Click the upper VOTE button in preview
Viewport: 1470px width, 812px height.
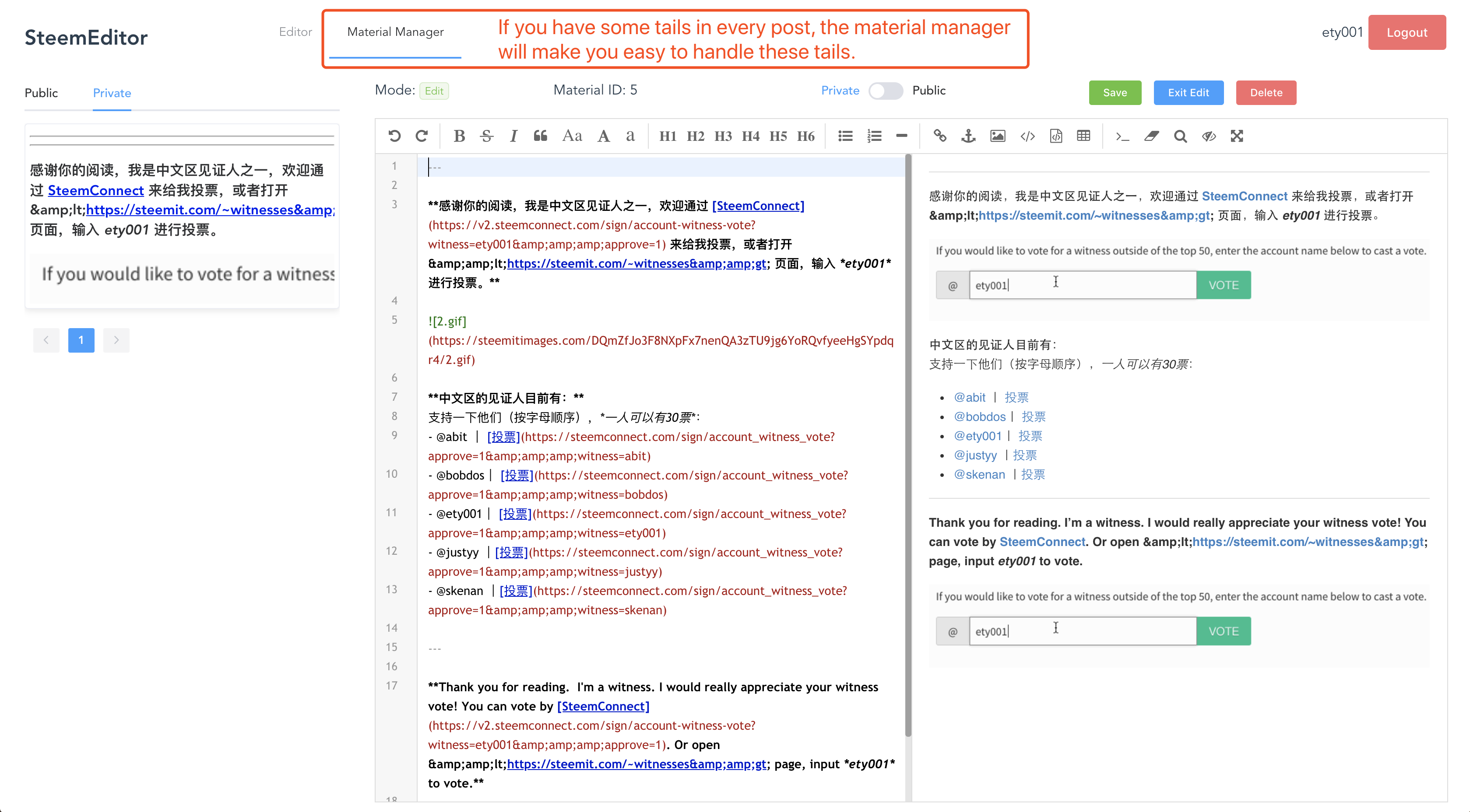(x=1224, y=285)
